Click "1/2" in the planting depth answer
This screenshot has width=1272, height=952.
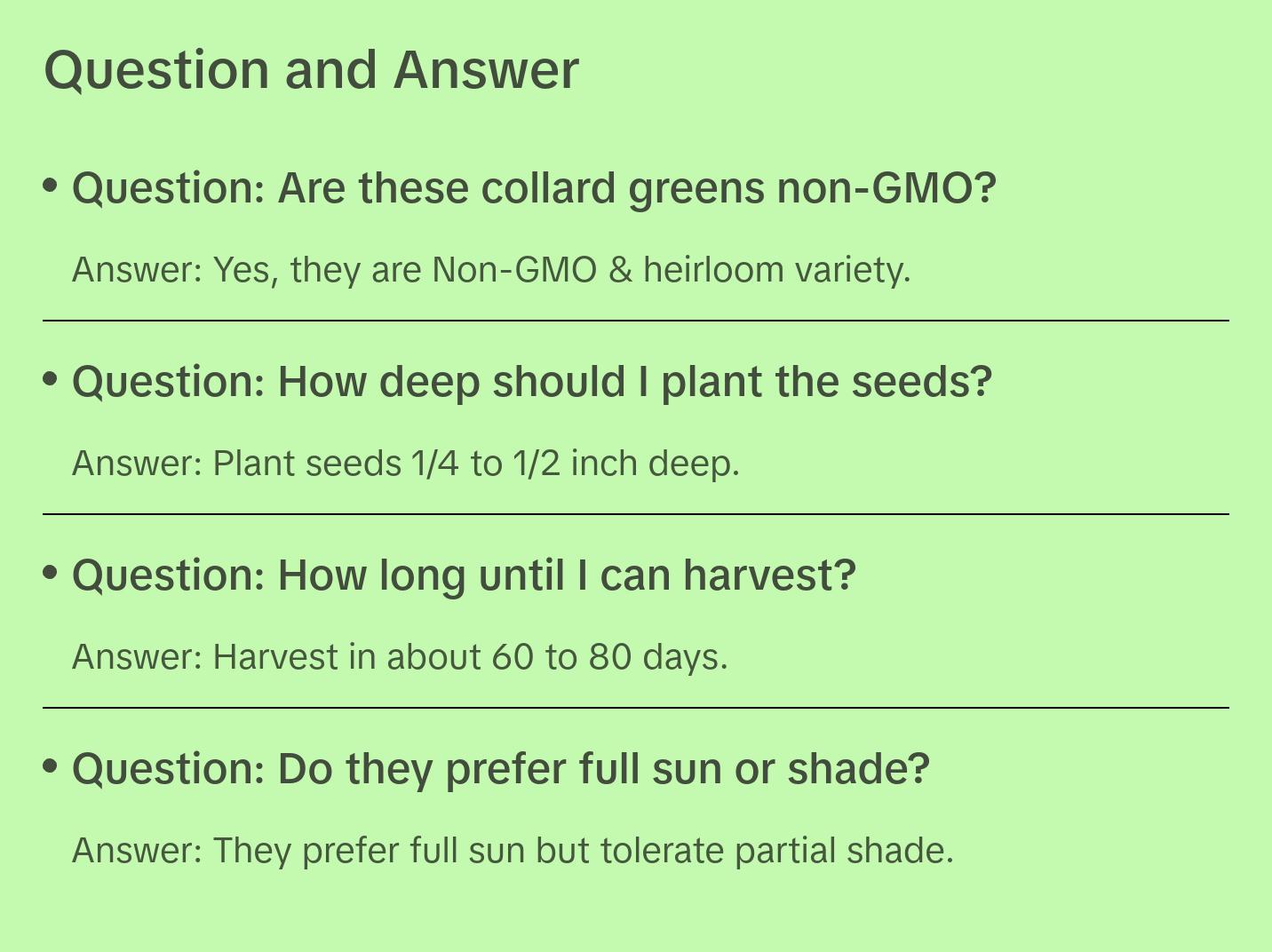(536, 463)
